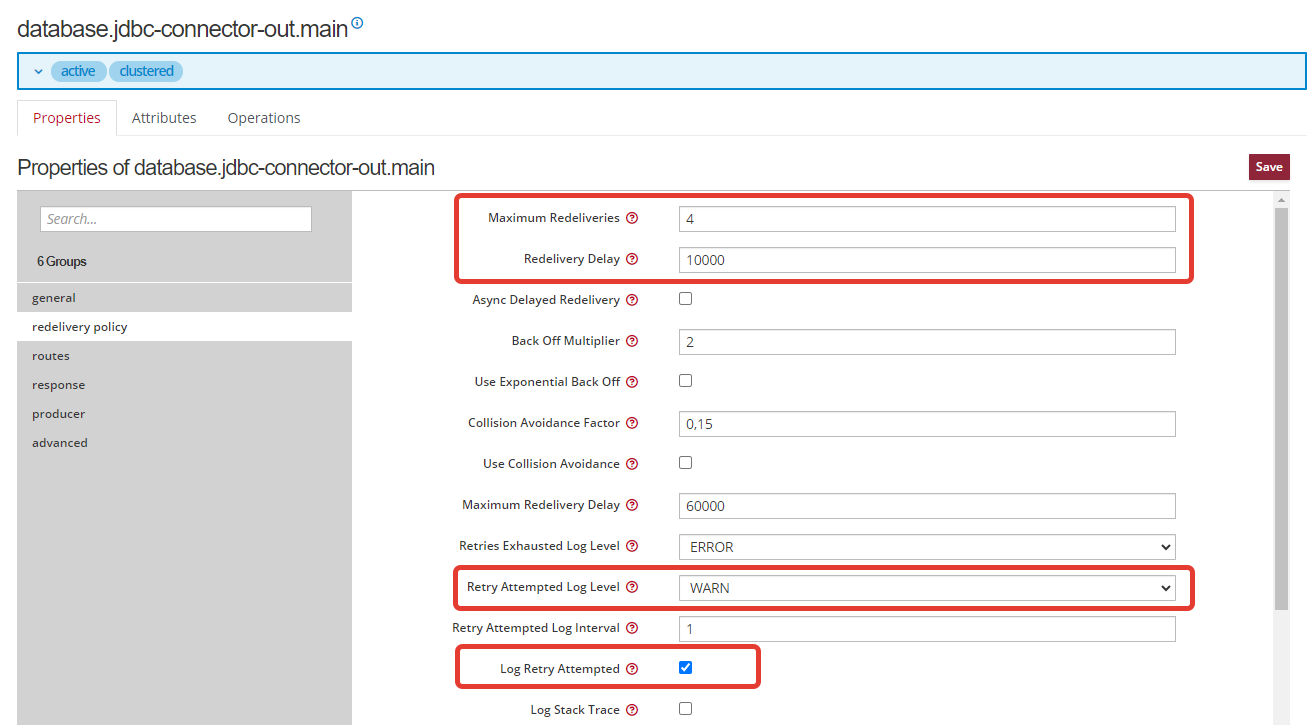
Task: Click help icon next to Maximum Redeliveries
Action: coord(632,218)
